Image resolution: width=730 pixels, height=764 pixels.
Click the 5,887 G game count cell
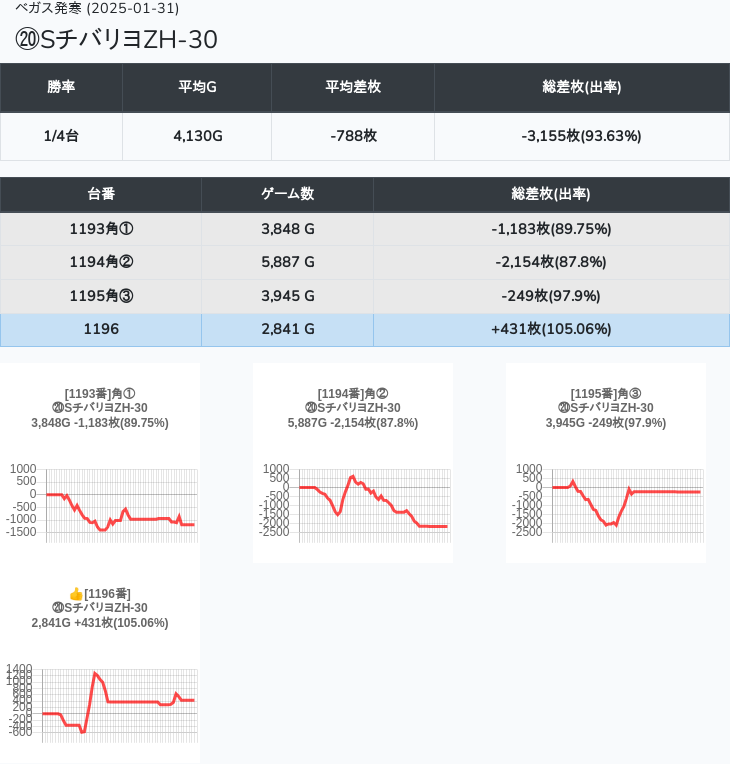[287, 262]
